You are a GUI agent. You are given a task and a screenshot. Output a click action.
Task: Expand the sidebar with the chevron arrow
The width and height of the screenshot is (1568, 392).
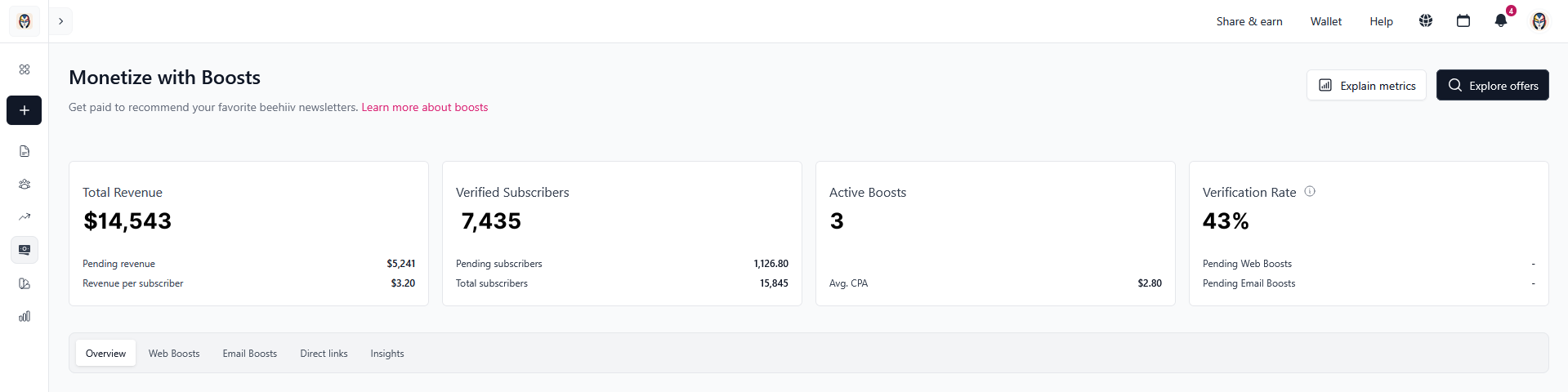pyautogui.click(x=60, y=21)
